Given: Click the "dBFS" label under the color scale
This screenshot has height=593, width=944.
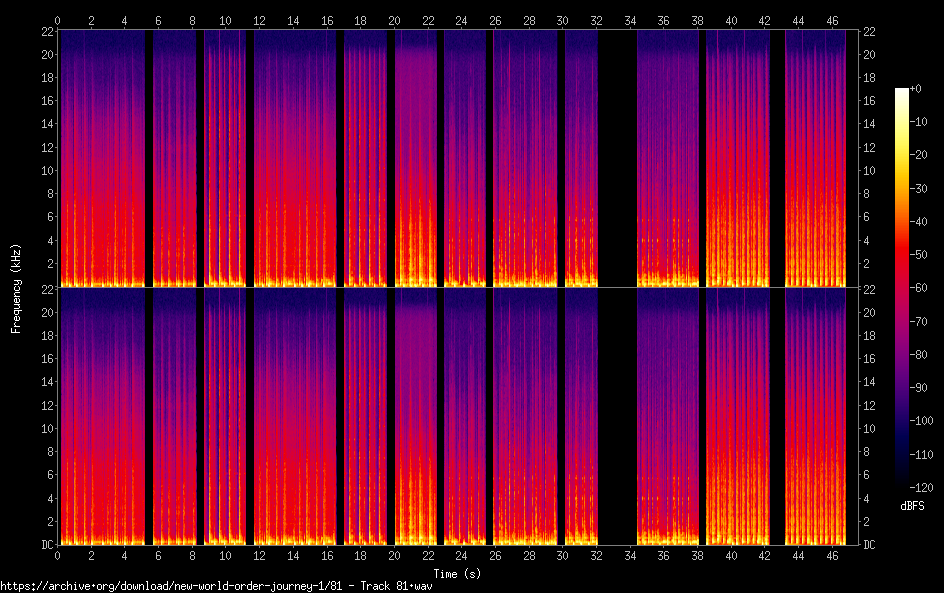Looking at the screenshot, I should click(912, 507).
